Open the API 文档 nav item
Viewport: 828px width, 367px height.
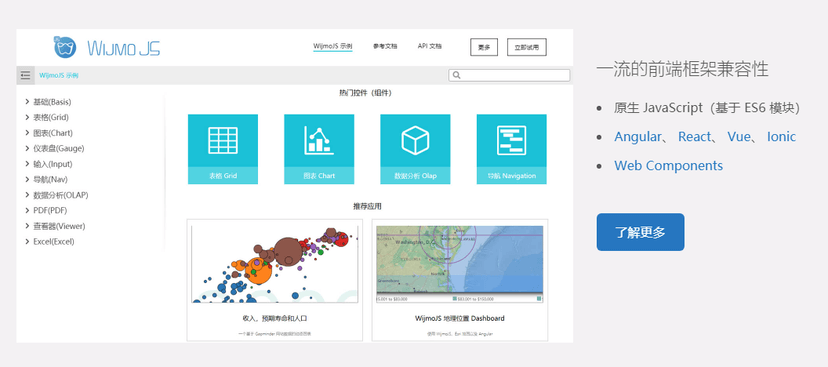[429, 46]
